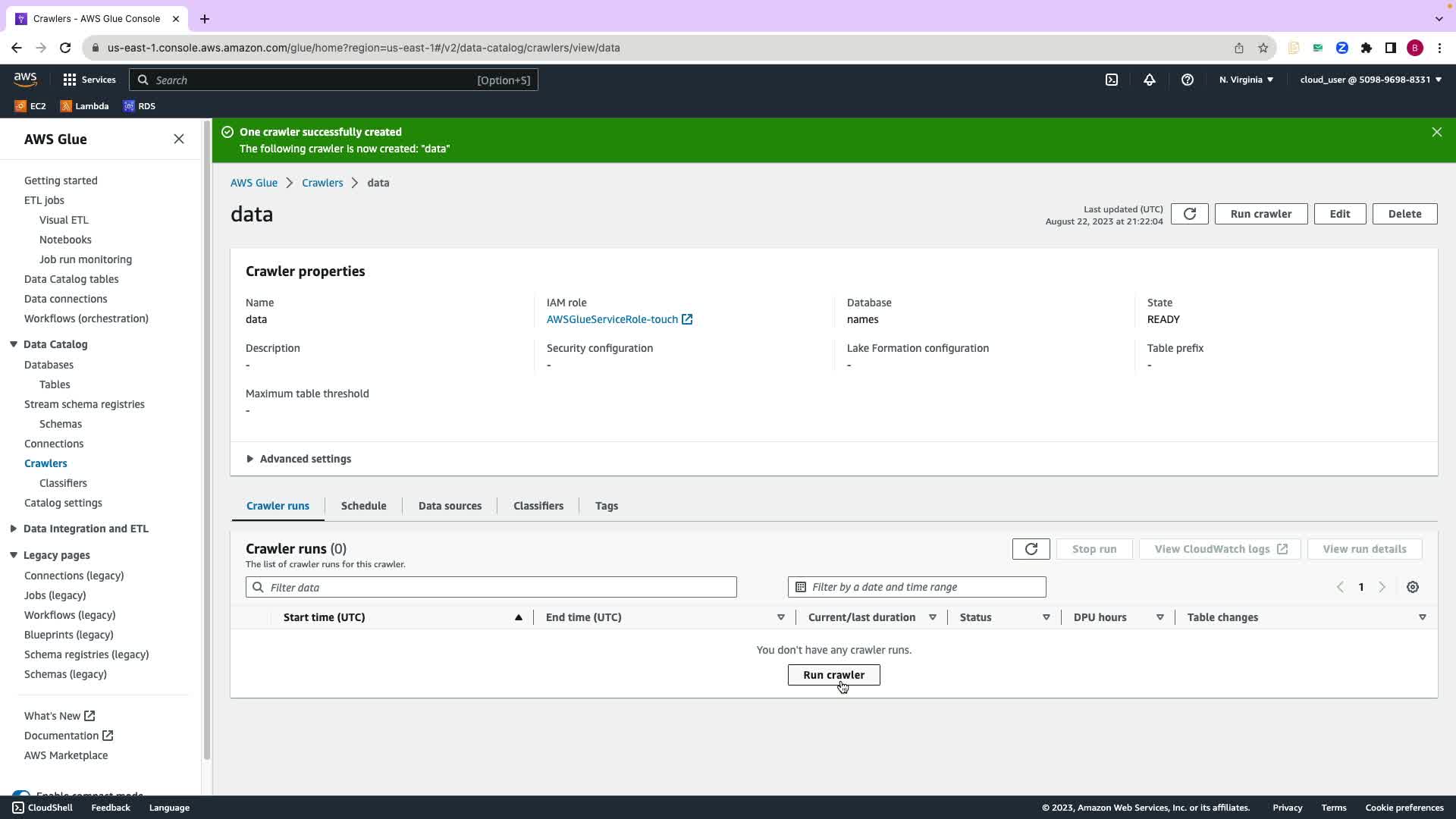Viewport: 1456px width, 819px height.
Task: Open the notifications bell
Action: (x=1149, y=80)
